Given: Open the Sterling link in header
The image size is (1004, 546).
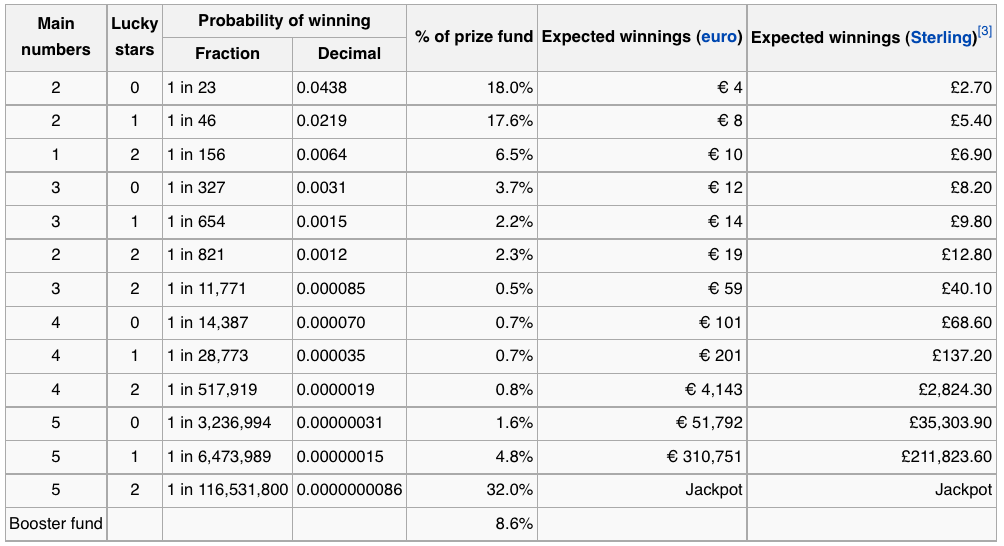Looking at the screenshot, I should [941, 38].
